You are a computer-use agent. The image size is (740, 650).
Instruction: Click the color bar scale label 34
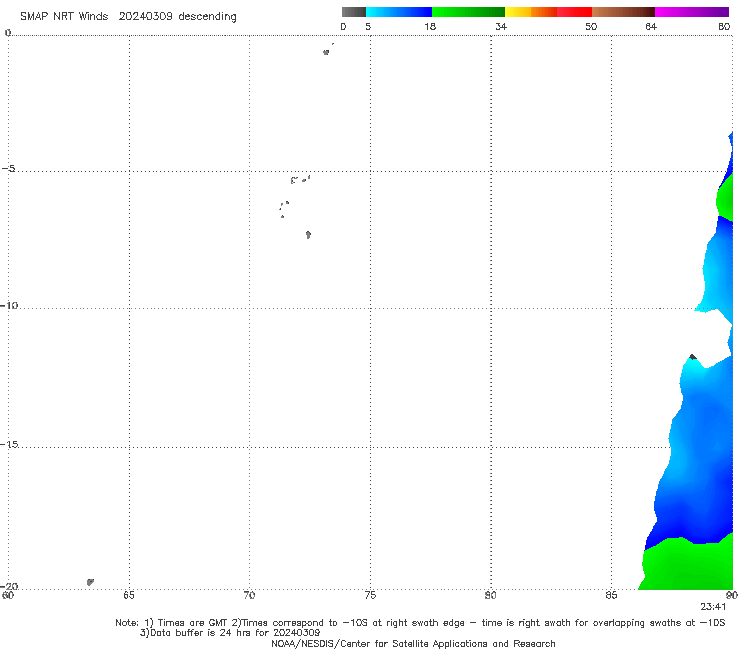[501, 26]
